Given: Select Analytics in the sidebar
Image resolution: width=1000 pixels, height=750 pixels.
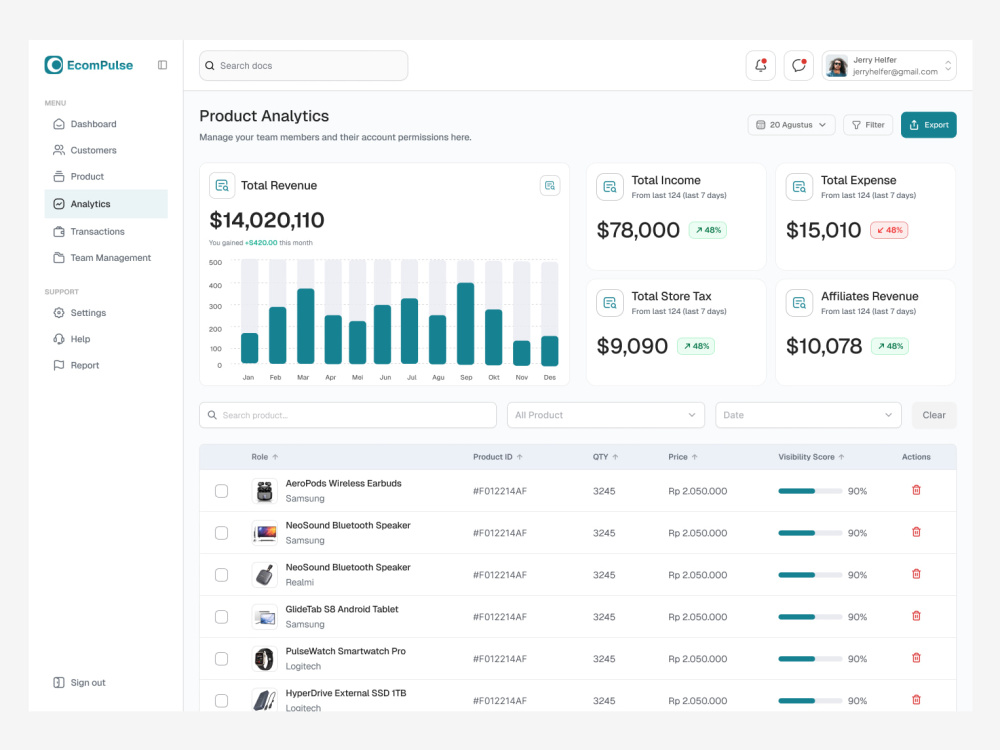Looking at the screenshot, I should coord(106,204).
